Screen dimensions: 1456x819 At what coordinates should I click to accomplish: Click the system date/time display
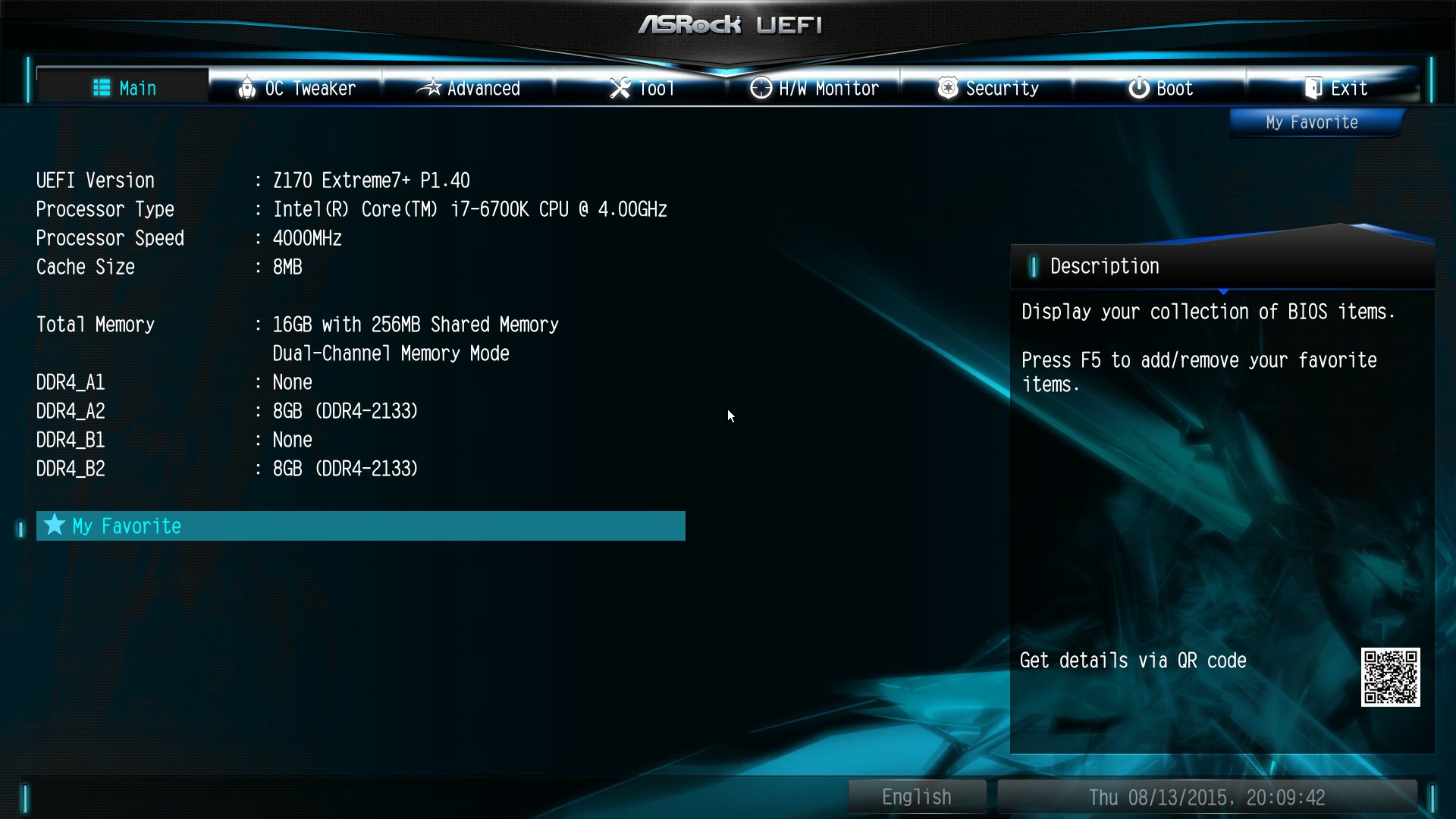(x=1207, y=797)
